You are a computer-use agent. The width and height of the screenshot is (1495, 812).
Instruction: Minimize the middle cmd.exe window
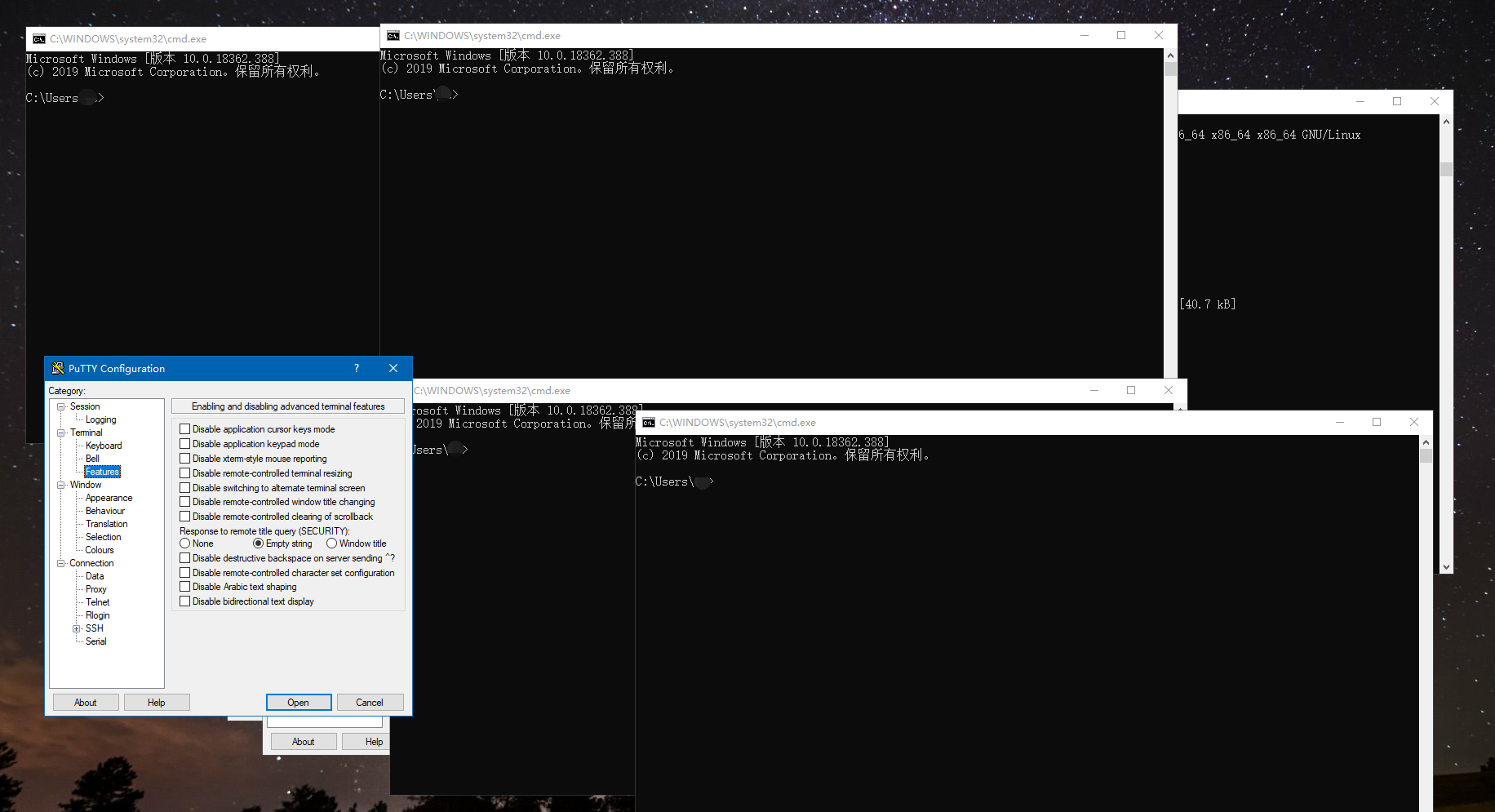click(x=1094, y=390)
